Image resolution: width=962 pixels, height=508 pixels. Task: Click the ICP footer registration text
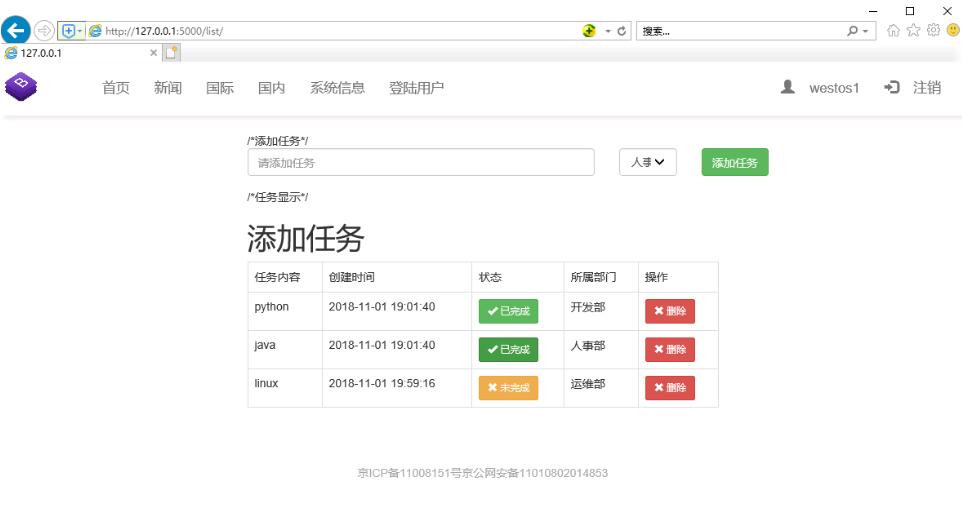483,473
